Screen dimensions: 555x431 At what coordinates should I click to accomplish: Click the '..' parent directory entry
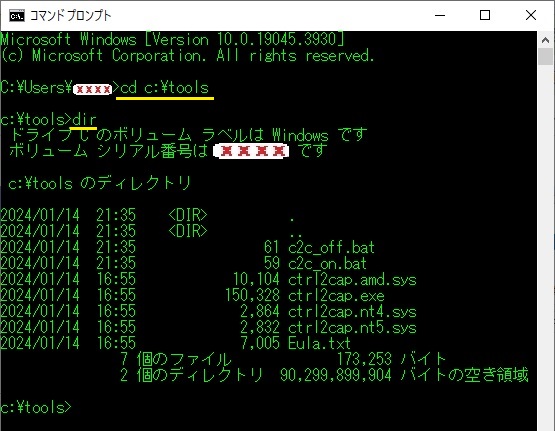296,235
